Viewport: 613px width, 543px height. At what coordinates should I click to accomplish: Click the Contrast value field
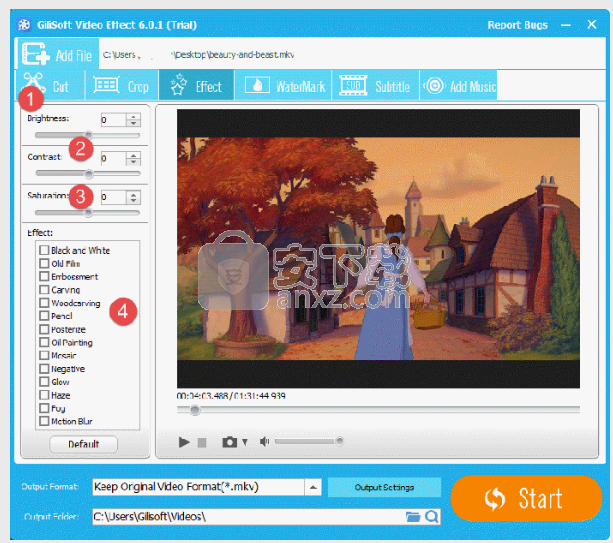pyautogui.click(x=113, y=158)
